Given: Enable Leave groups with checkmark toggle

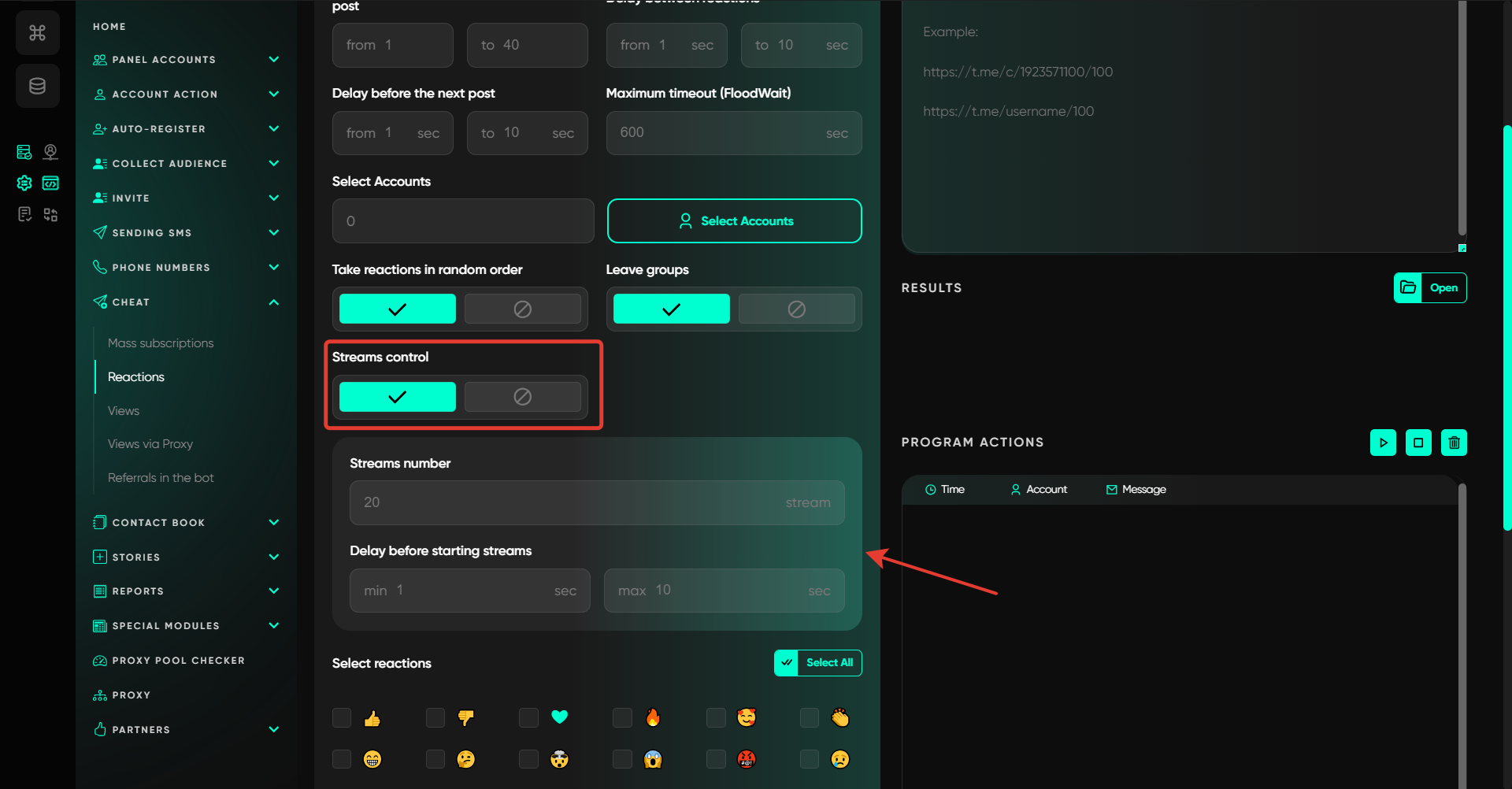Looking at the screenshot, I should (671, 309).
